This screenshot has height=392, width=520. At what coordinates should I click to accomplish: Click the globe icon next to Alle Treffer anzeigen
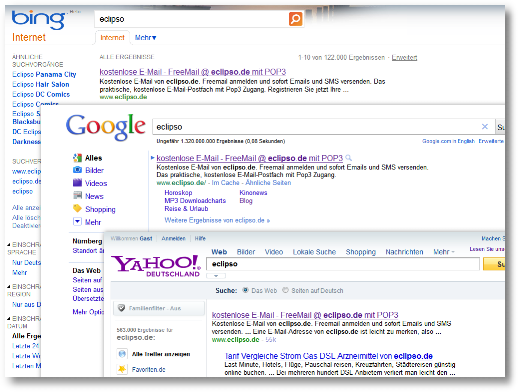(x=122, y=354)
